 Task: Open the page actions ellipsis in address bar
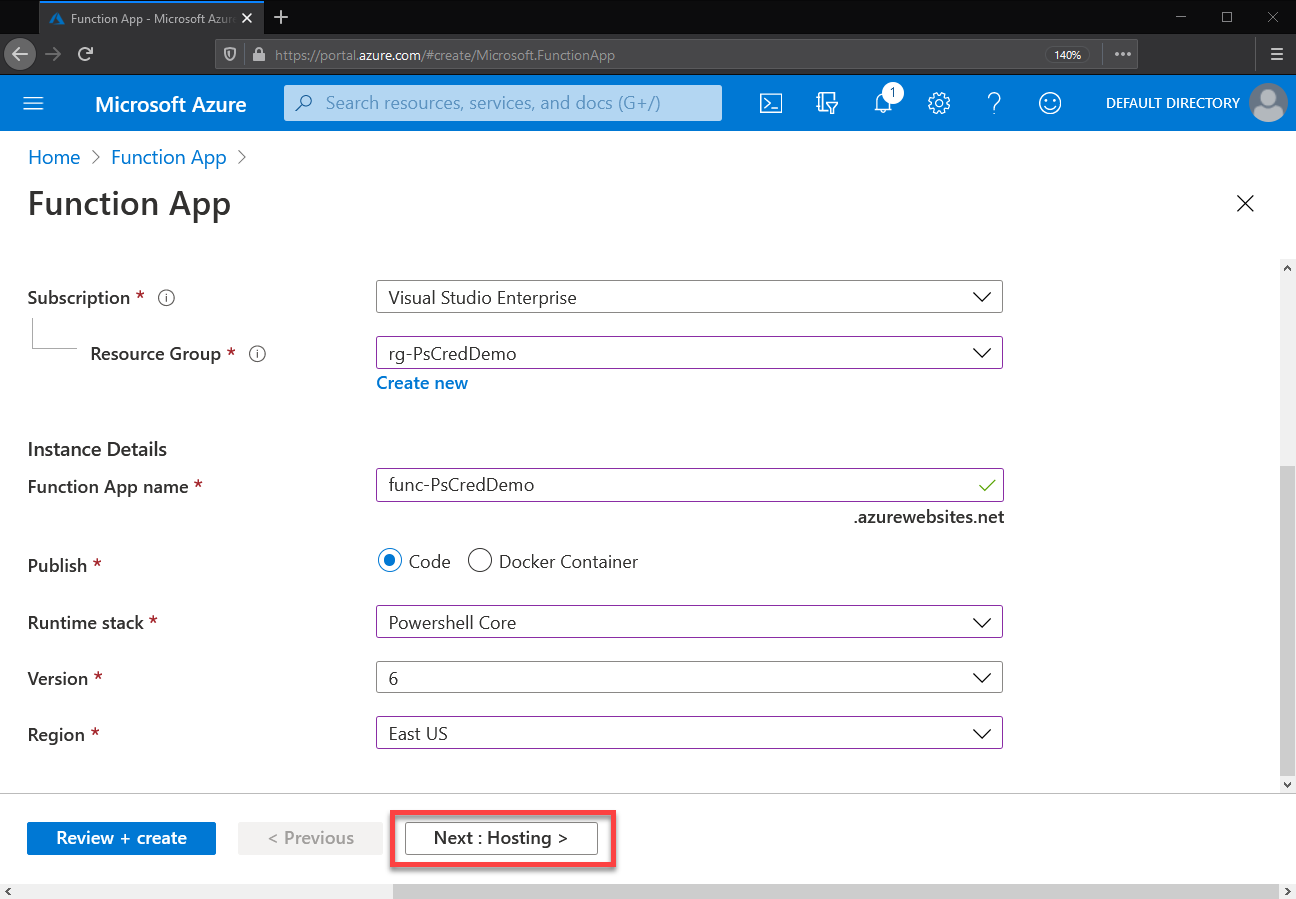(1122, 55)
